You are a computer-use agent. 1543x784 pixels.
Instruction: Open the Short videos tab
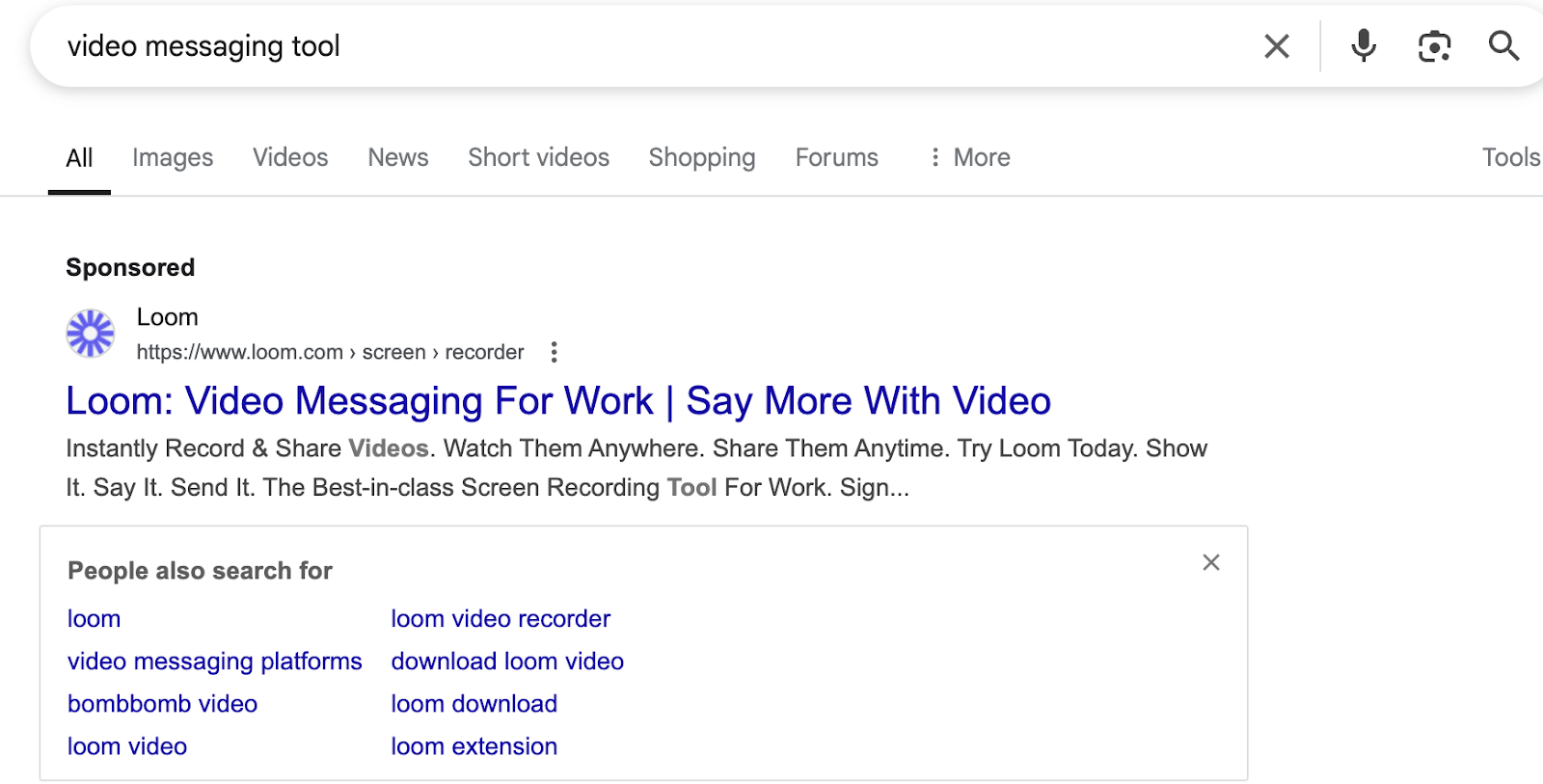tap(539, 157)
